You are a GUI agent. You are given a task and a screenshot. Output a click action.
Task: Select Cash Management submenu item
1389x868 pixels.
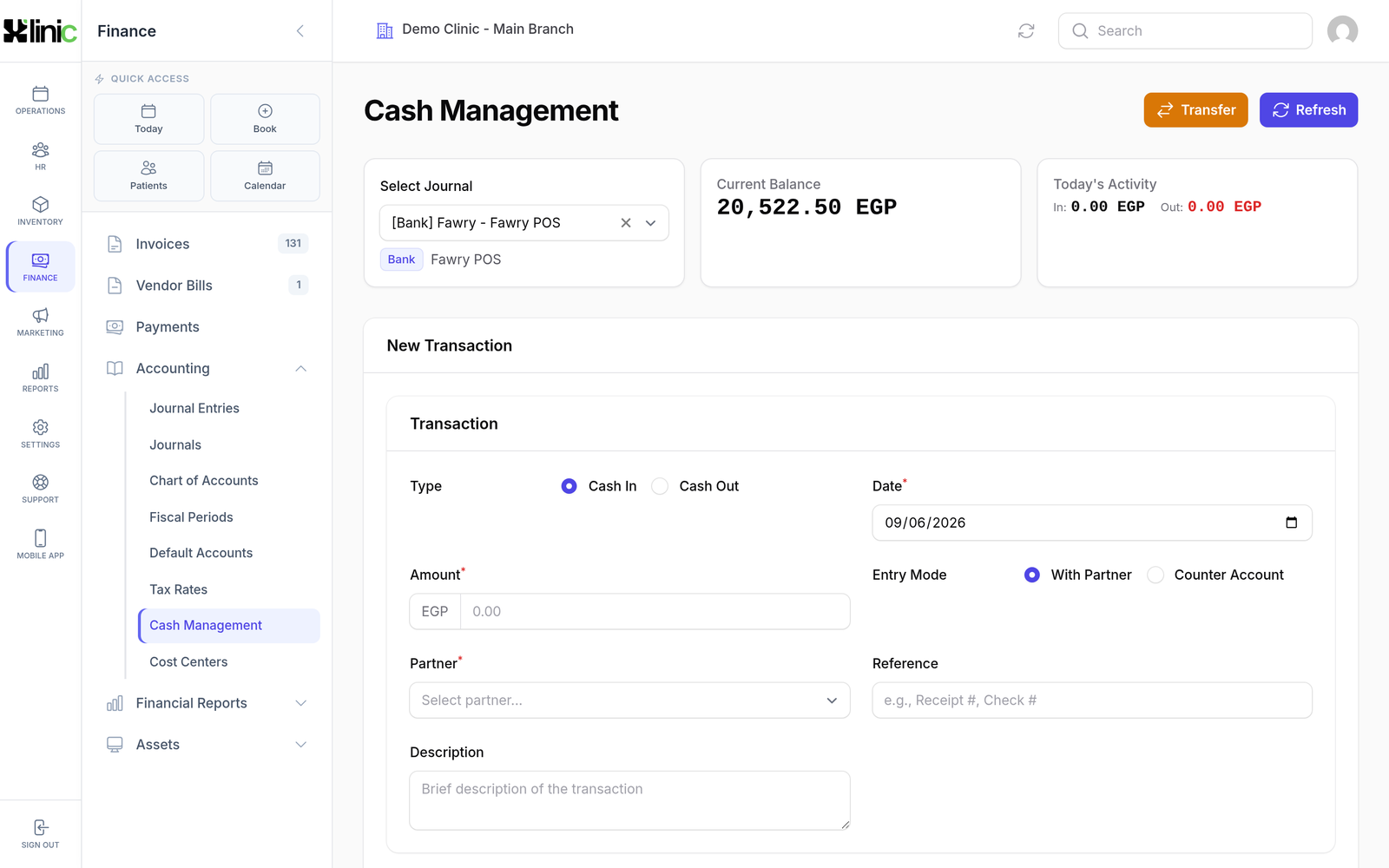(229, 626)
